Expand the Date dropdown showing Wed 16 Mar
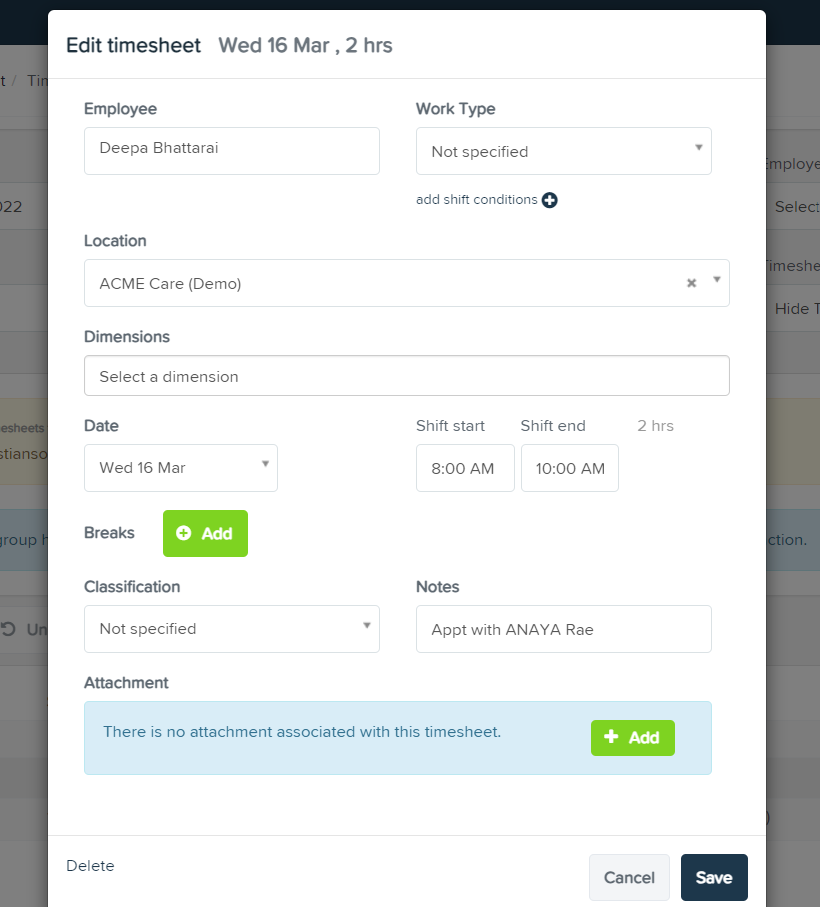This screenshot has width=820, height=907. 264,467
